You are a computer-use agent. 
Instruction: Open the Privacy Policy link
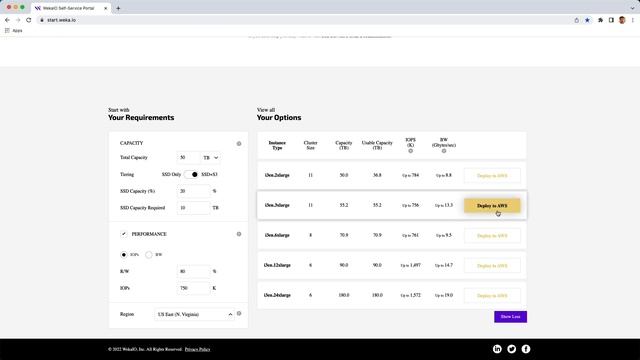197,349
